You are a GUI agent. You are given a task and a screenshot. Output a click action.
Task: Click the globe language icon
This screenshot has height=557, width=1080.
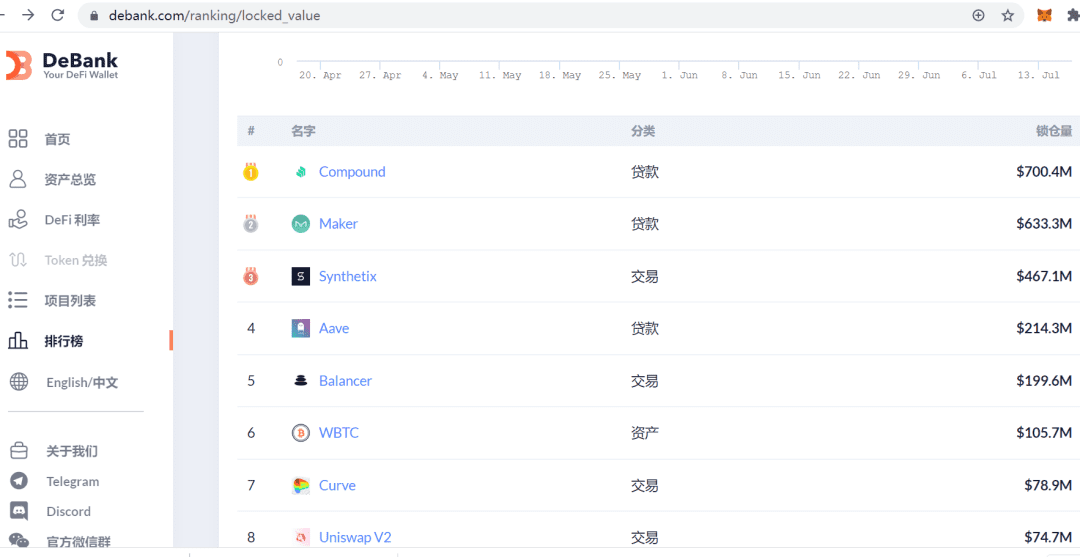point(19,381)
